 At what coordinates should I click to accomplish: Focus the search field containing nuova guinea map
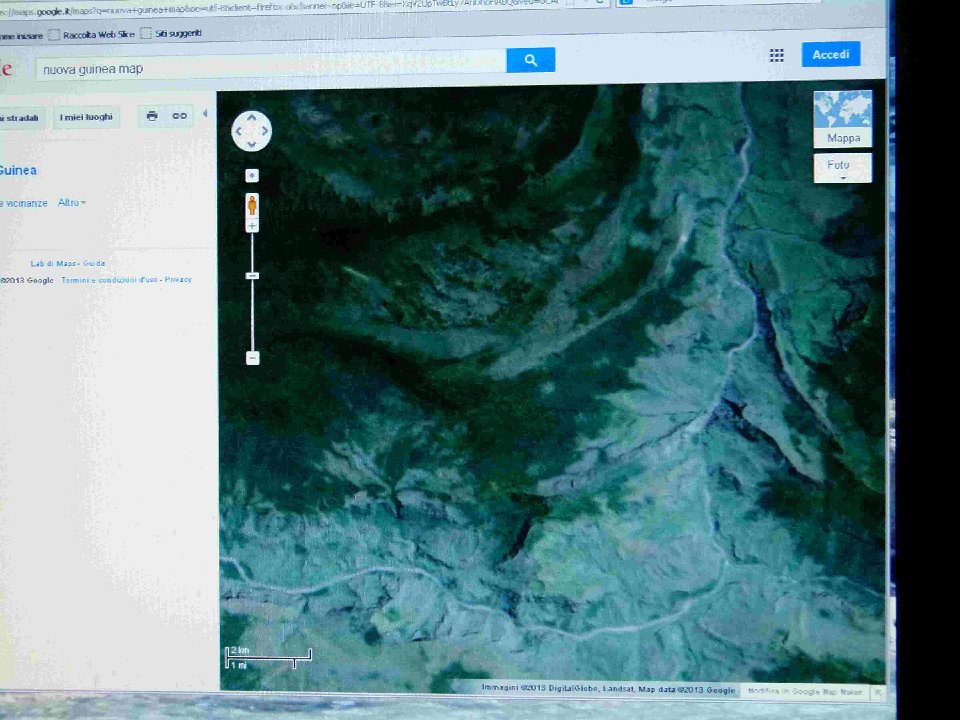click(272, 67)
